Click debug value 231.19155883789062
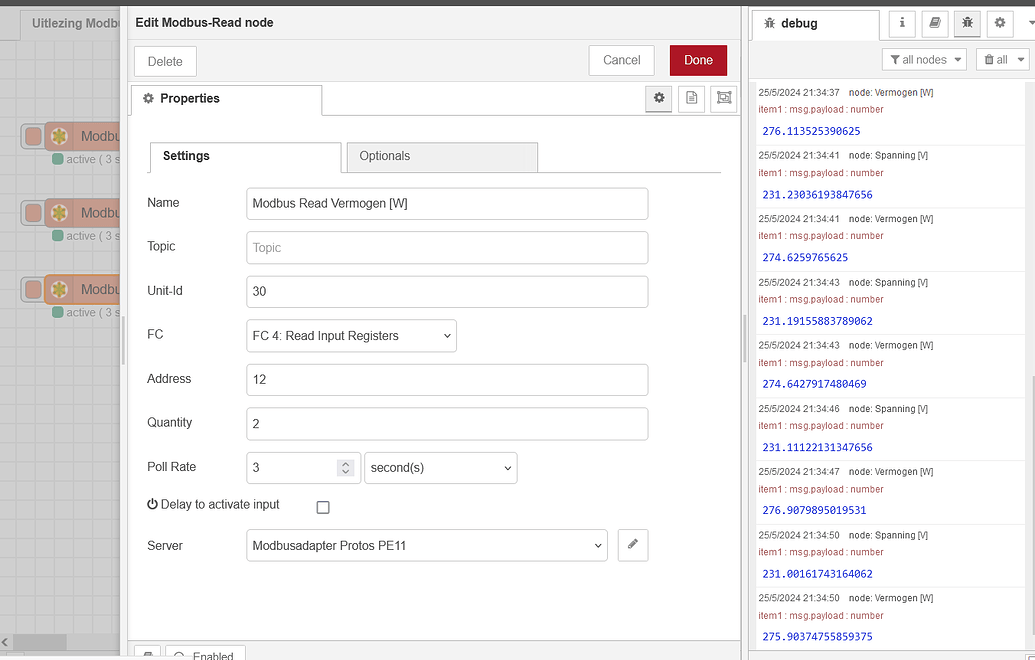This screenshot has height=660, width=1035. (x=817, y=321)
